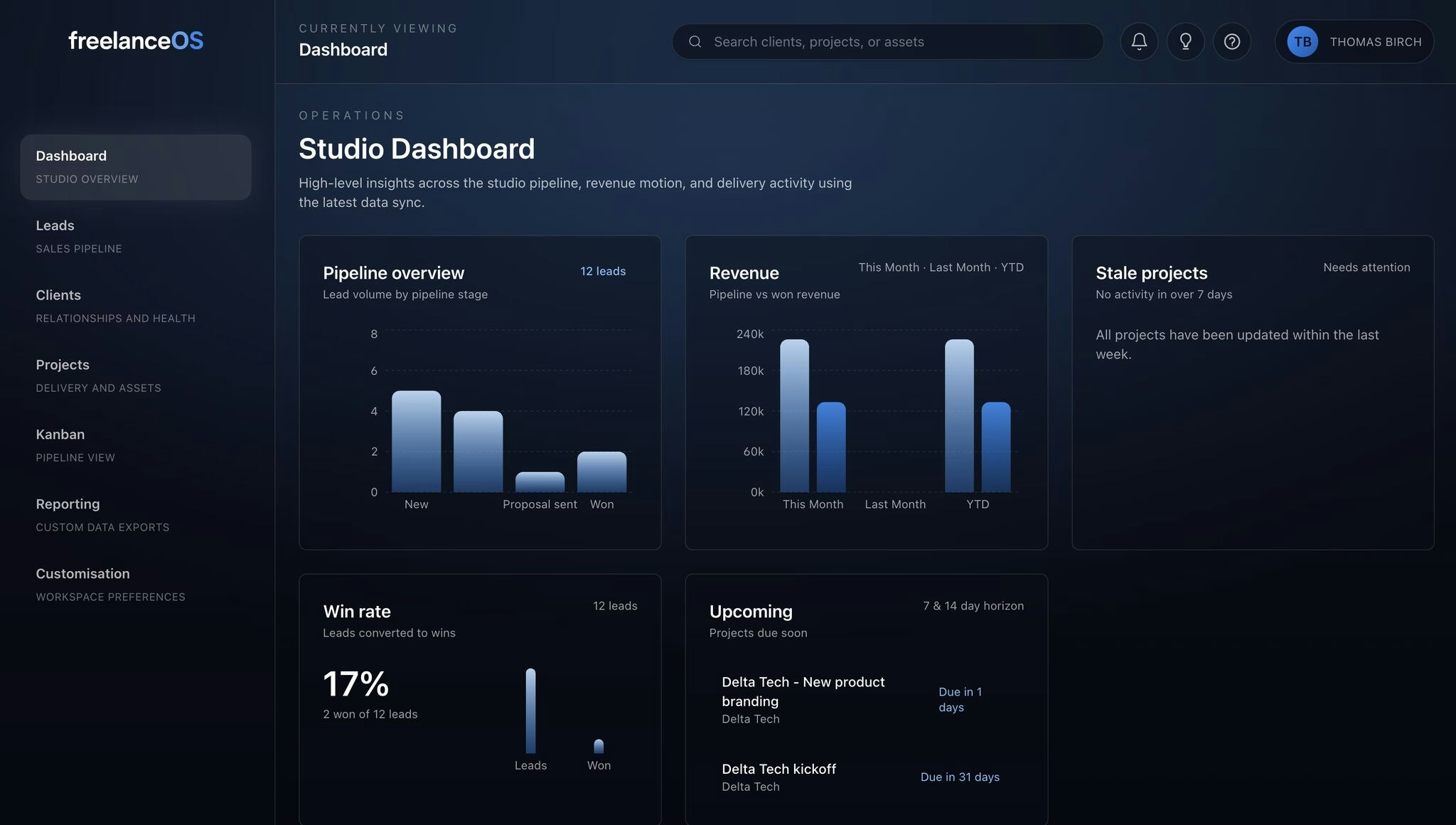Open the TB avatar profile menu

click(x=1302, y=41)
